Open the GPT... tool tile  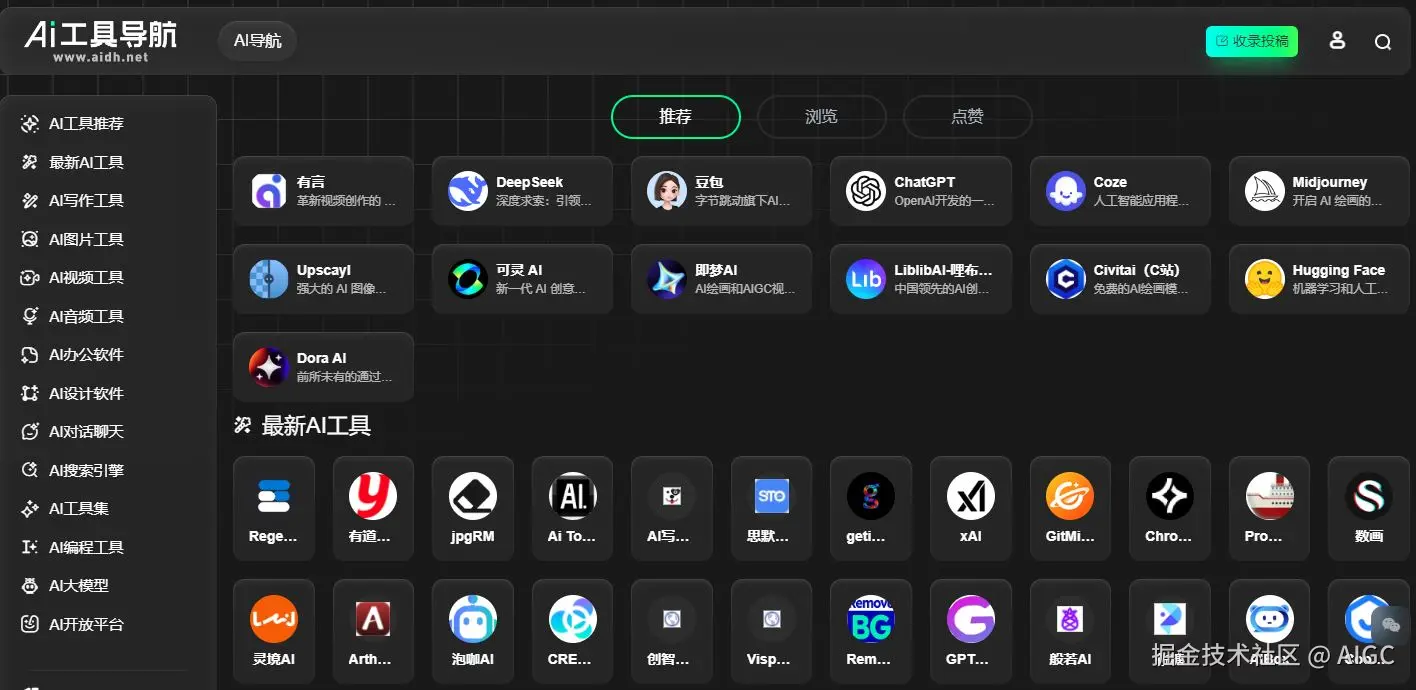[x=971, y=631]
